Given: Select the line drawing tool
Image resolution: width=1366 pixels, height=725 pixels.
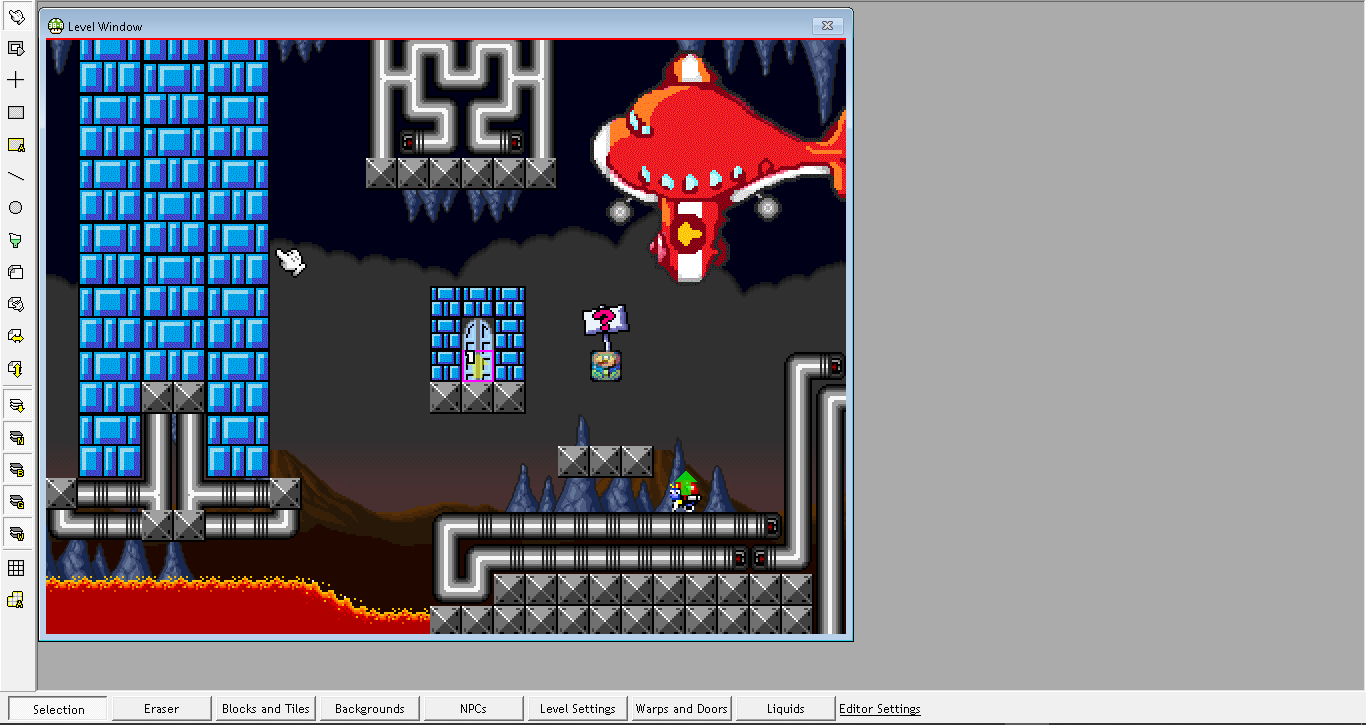Looking at the screenshot, I should point(16,177).
